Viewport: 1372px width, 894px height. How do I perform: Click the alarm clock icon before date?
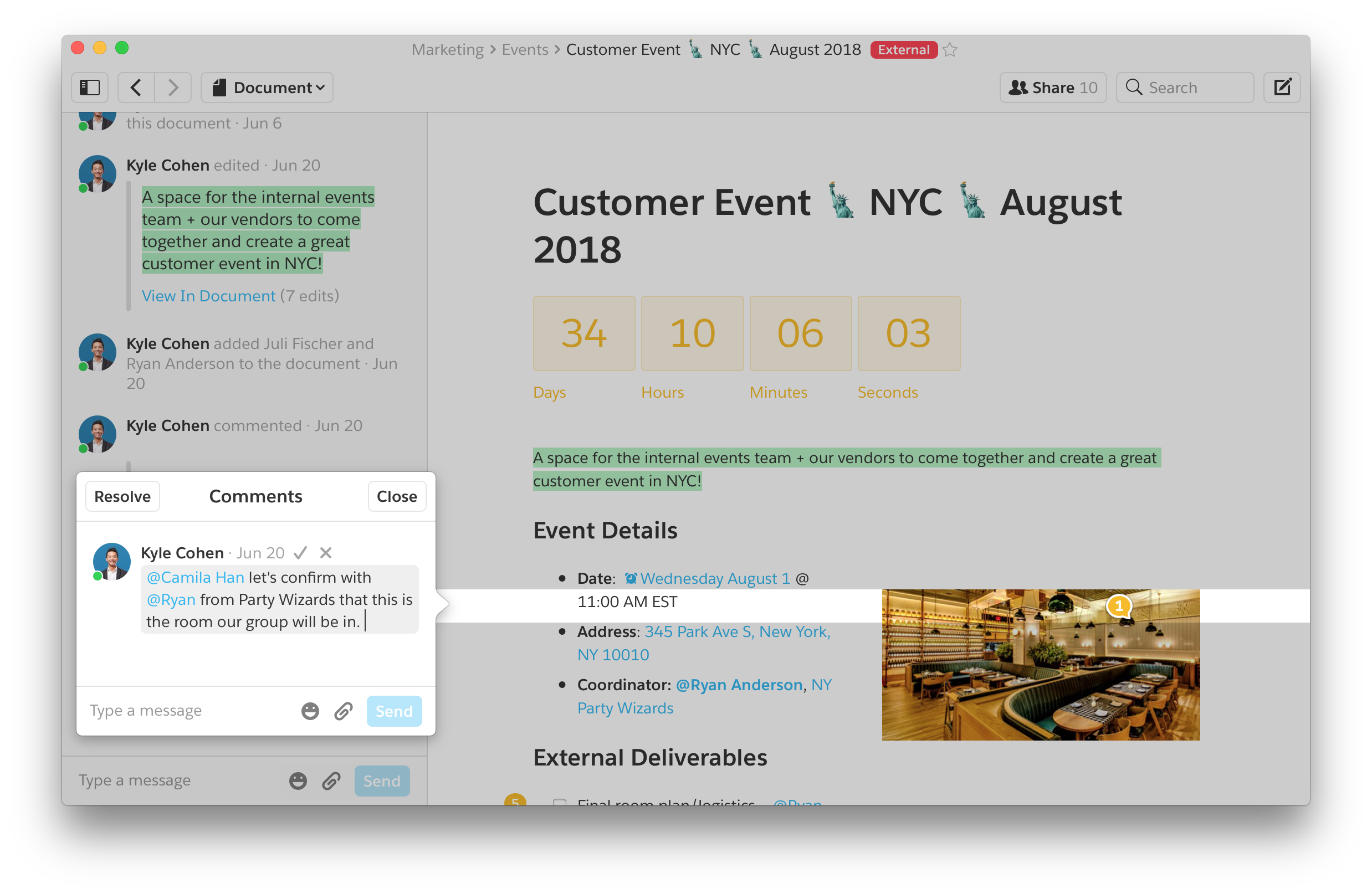click(631, 578)
